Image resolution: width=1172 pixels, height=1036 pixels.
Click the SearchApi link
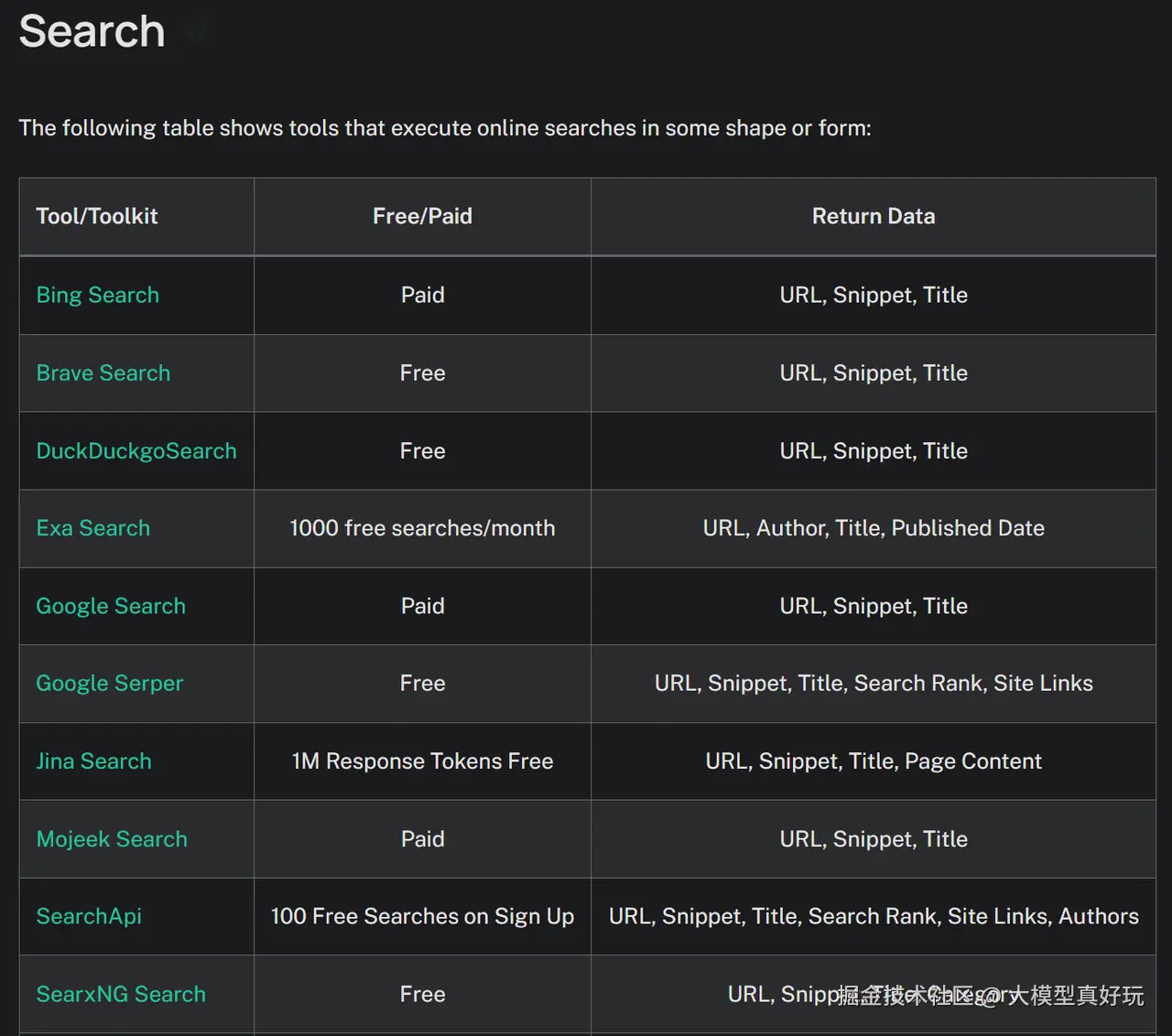coord(89,916)
